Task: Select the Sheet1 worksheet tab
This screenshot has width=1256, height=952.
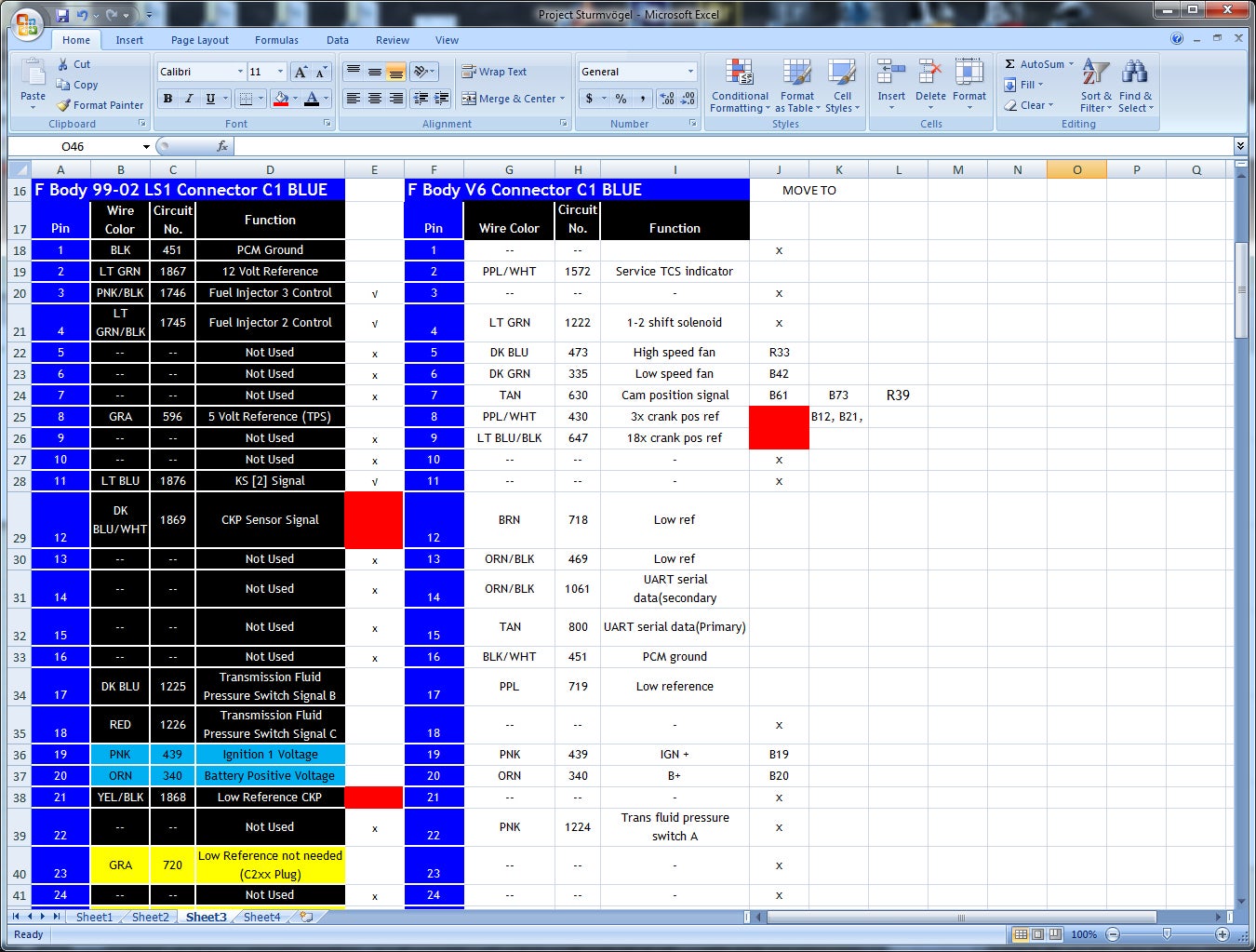Action: (x=94, y=917)
